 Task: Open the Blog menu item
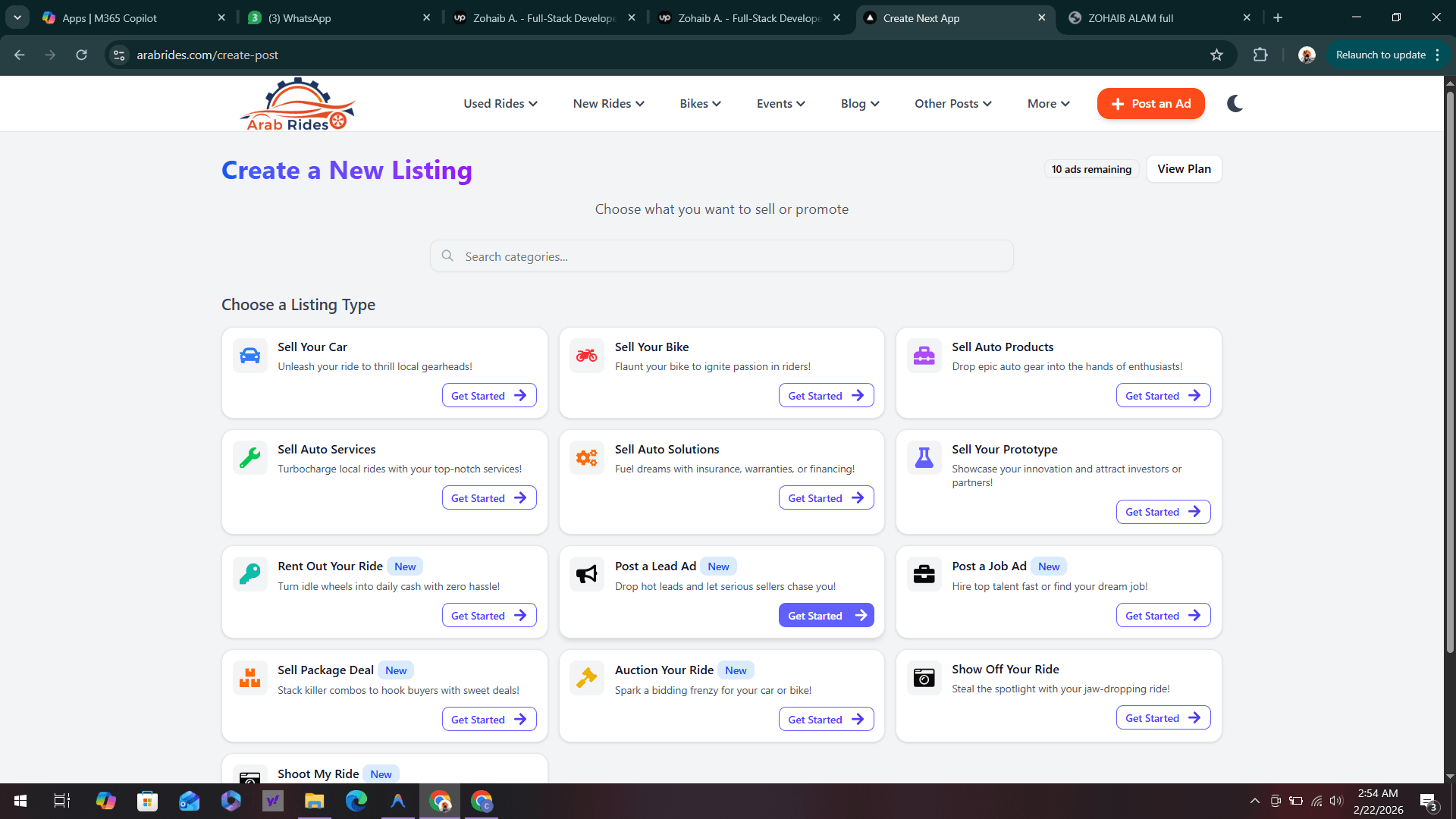(859, 103)
